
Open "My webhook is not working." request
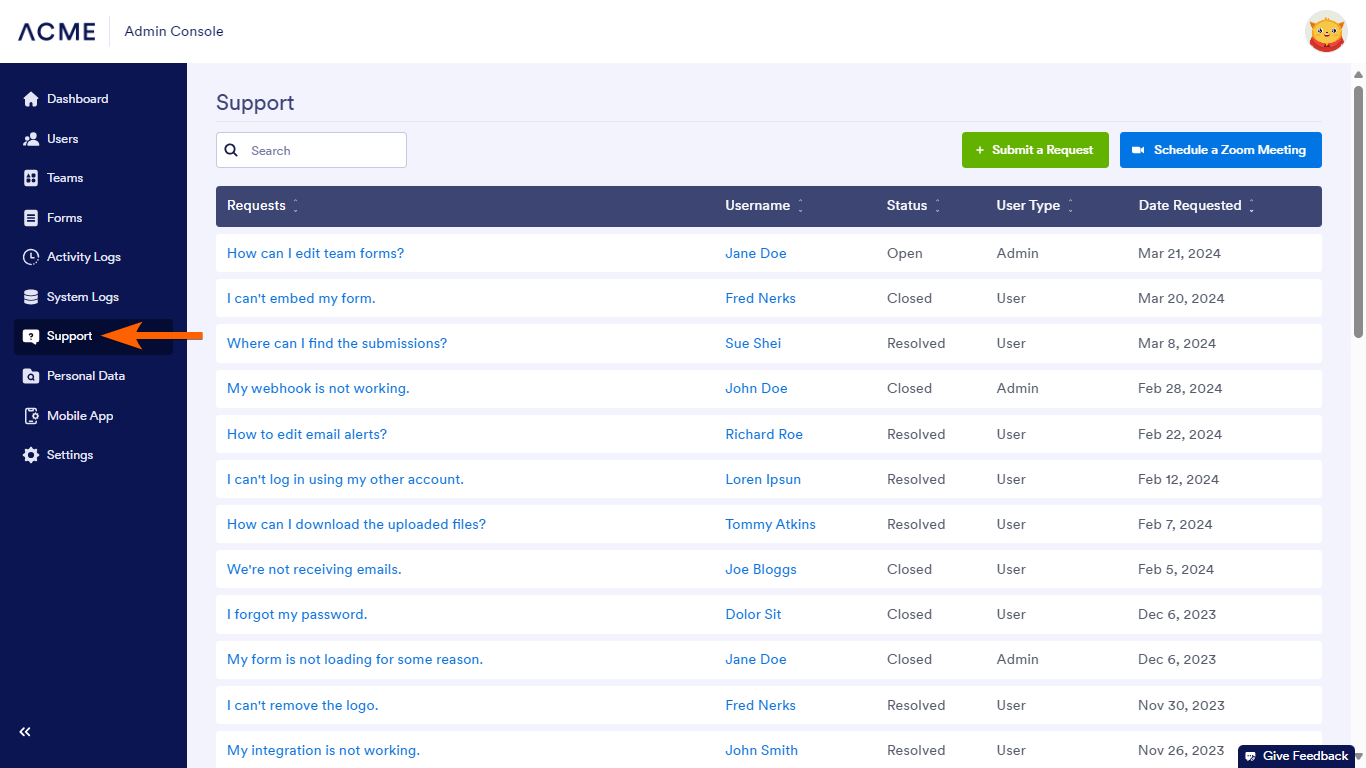coord(318,388)
